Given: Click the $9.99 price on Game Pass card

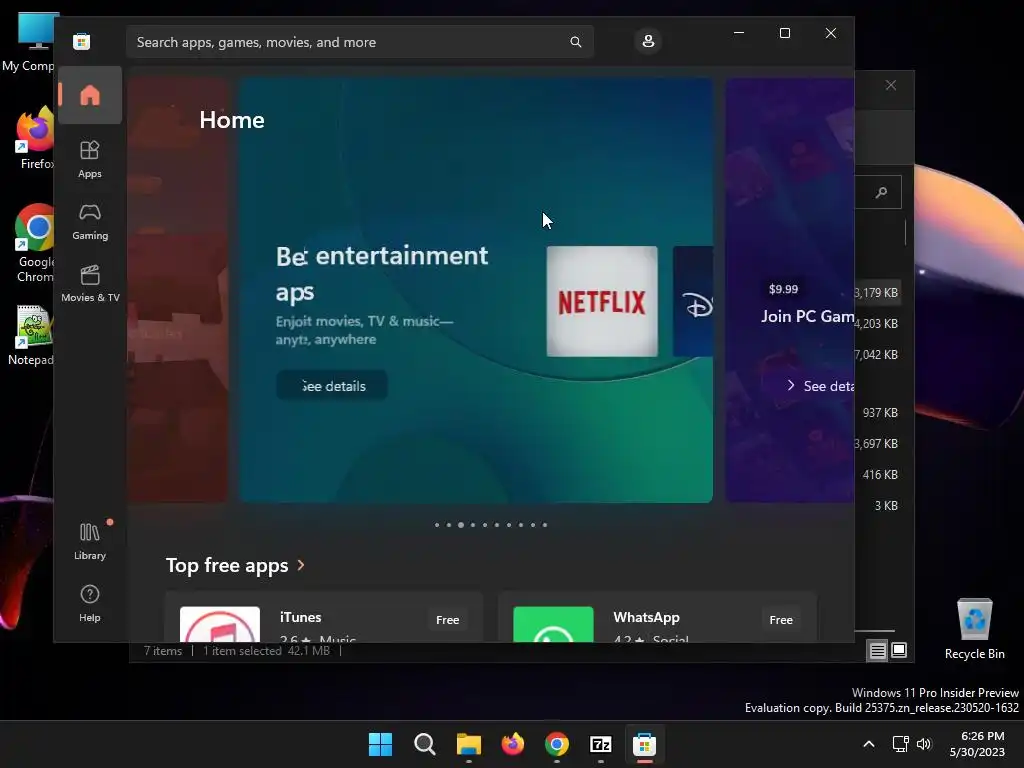Looking at the screenshot, I should click(783, 289).
